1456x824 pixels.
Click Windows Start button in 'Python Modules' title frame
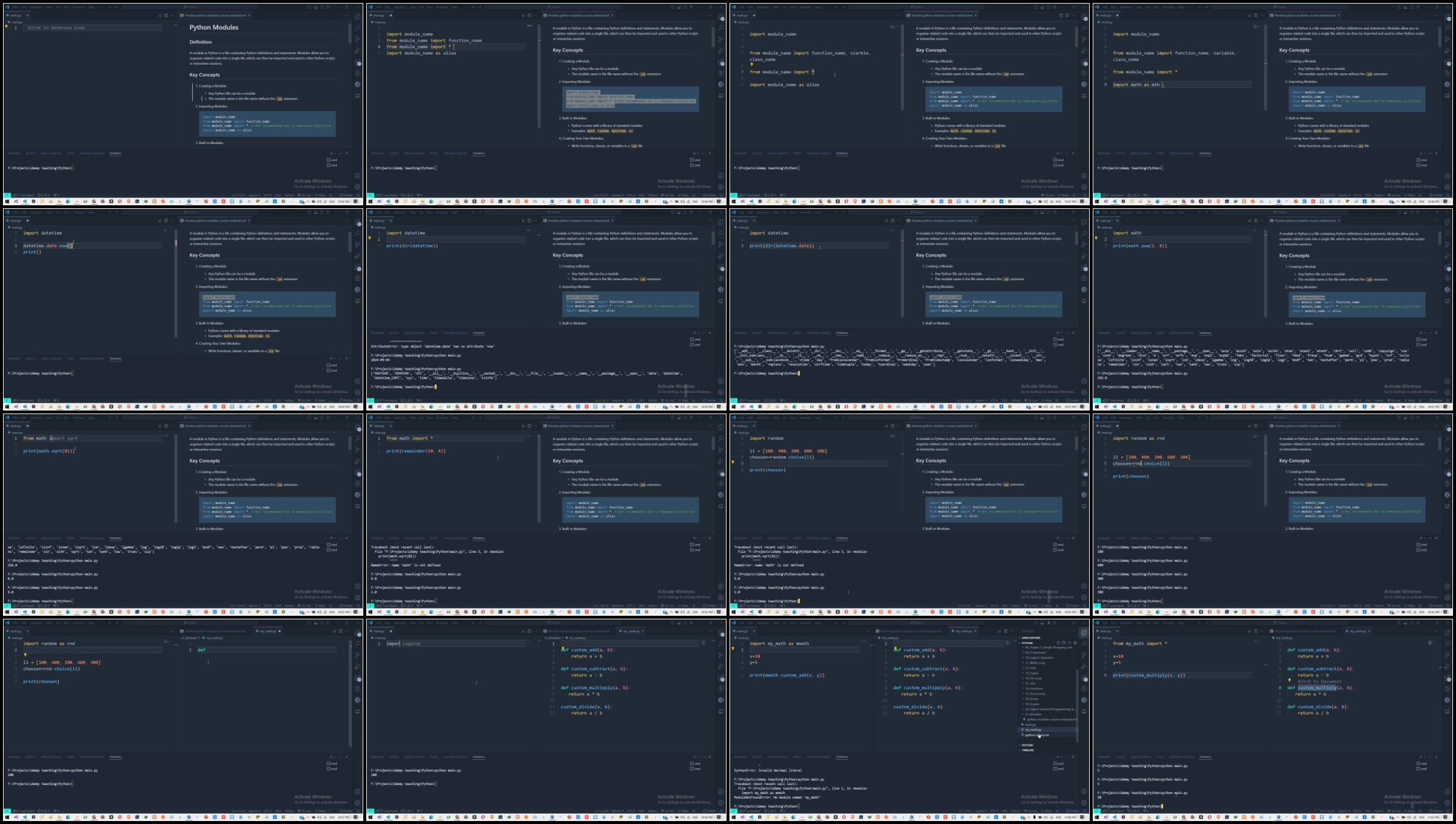[x=7, y=201]
